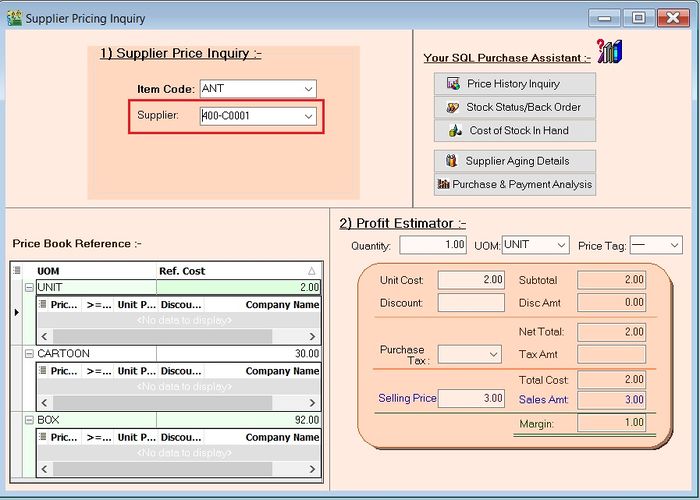Image resolution: width=700 pixels, height=500 pixels.
Task: Open Stock Status/Back Order report
Action: (515, 107)
